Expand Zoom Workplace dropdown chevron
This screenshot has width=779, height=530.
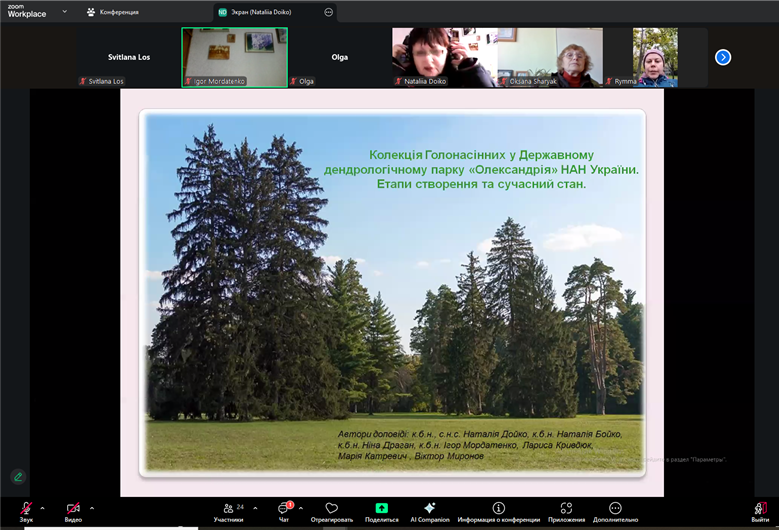[x=64, y=12]
